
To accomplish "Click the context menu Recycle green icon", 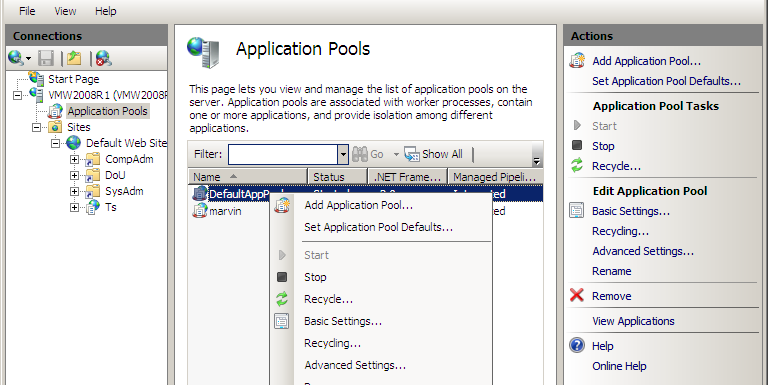I will [282, 299].
